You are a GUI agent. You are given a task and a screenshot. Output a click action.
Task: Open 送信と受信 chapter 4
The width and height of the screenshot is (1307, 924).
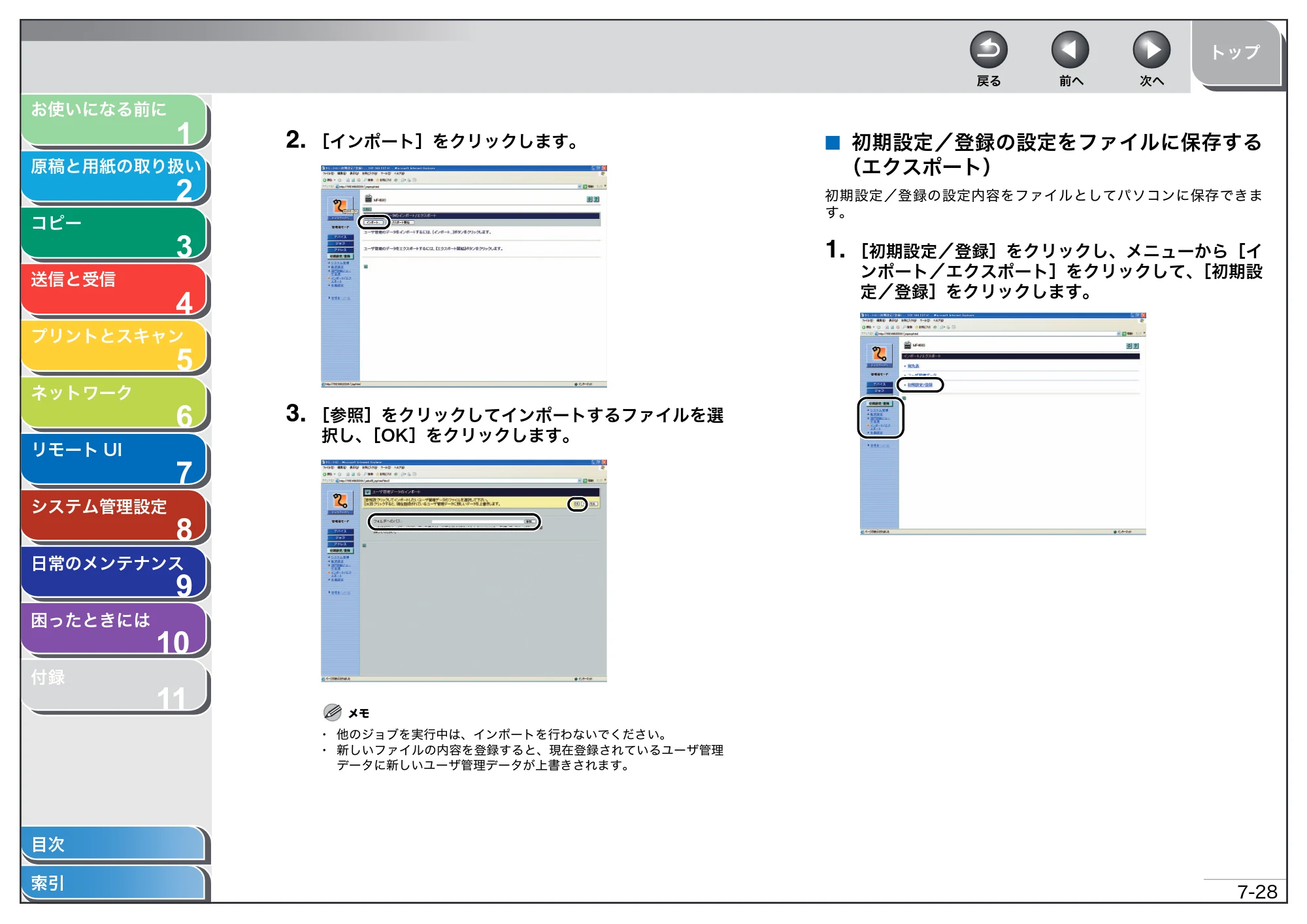click(x=114, y=290)
